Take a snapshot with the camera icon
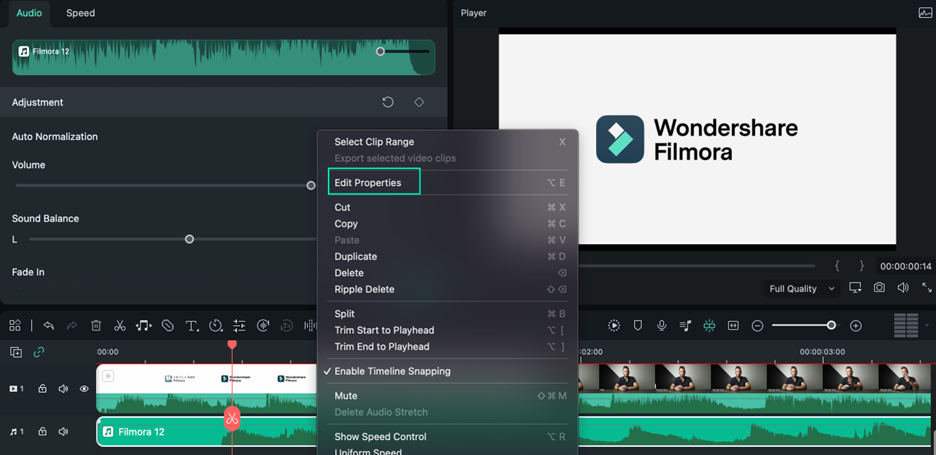This screenshot has width=936, height=455. (879, 288)
